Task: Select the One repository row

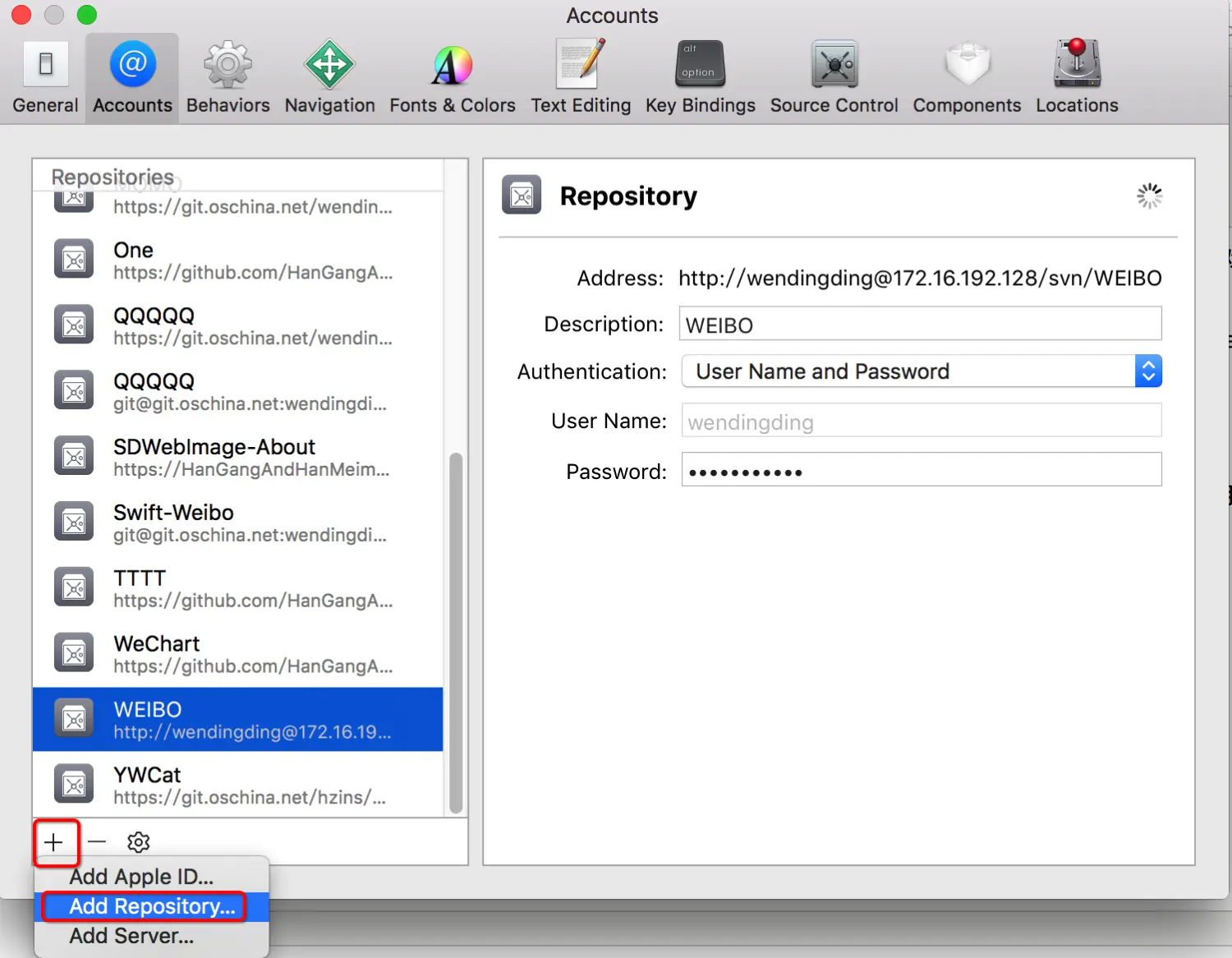Action: [237, 260]
